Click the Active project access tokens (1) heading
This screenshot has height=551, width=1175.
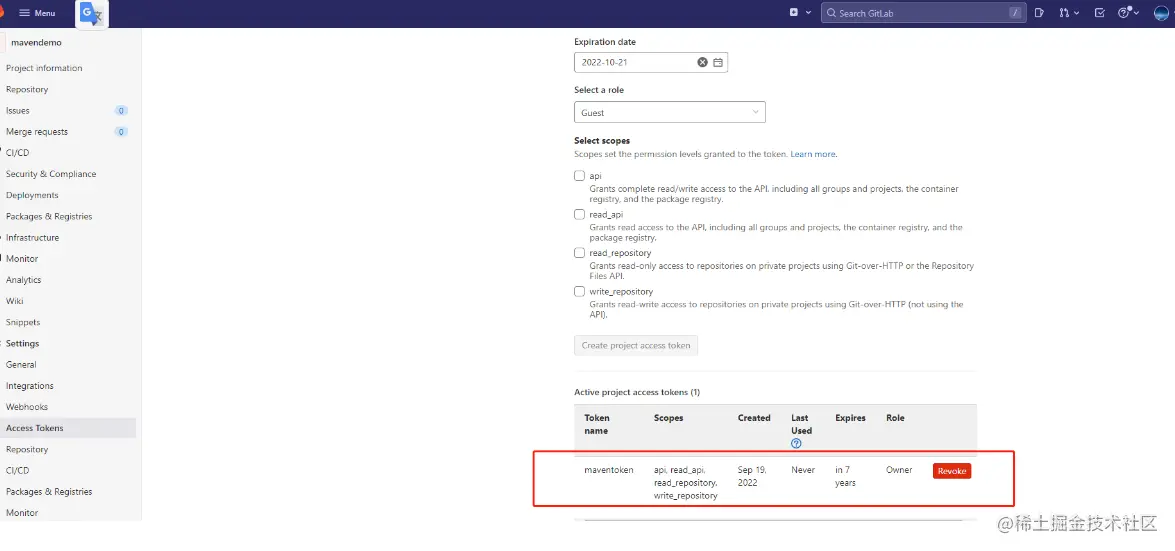click(637, 392)
